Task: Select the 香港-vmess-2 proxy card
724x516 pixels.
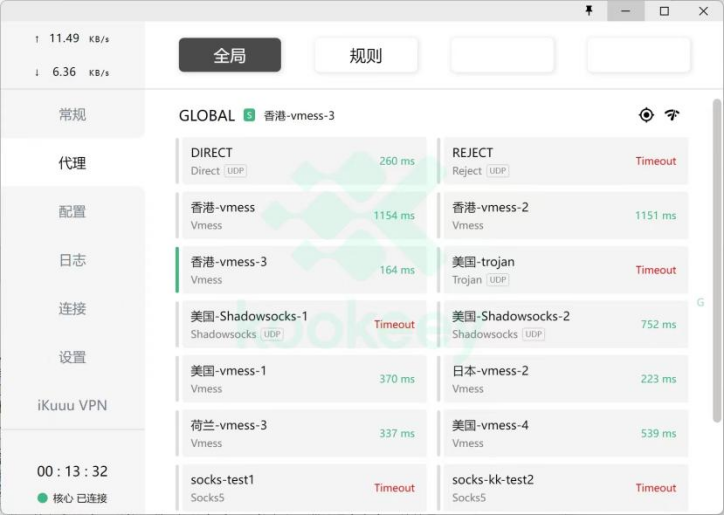Action: pos(563,216)
